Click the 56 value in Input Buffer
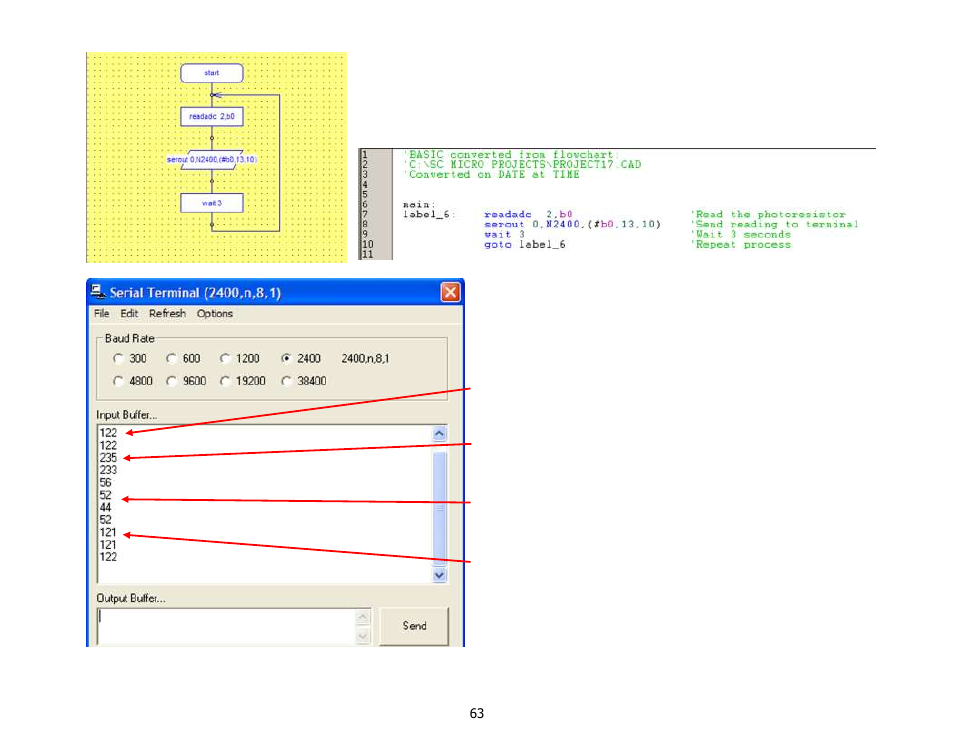Image resolution: width=954 pixels, height=738 pixels. coord(105,482)
